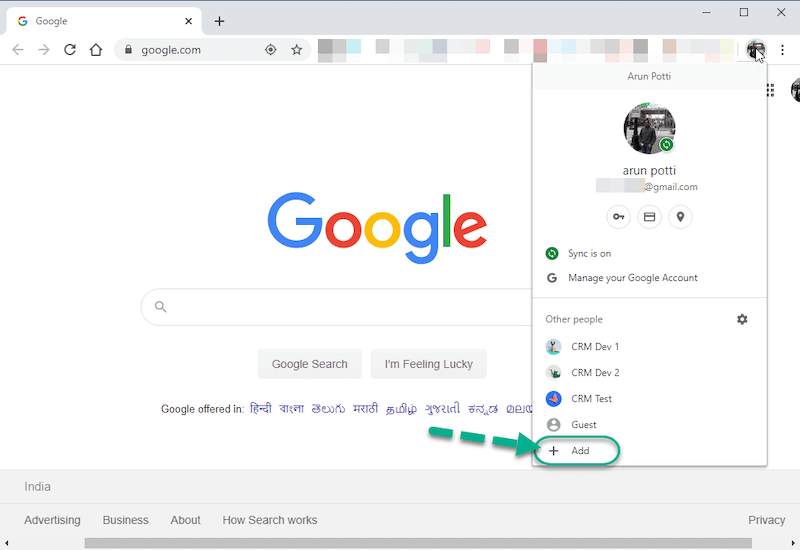800x550 pixels.
Task: Click the CRM Test avatar
Action: [554, 398]
